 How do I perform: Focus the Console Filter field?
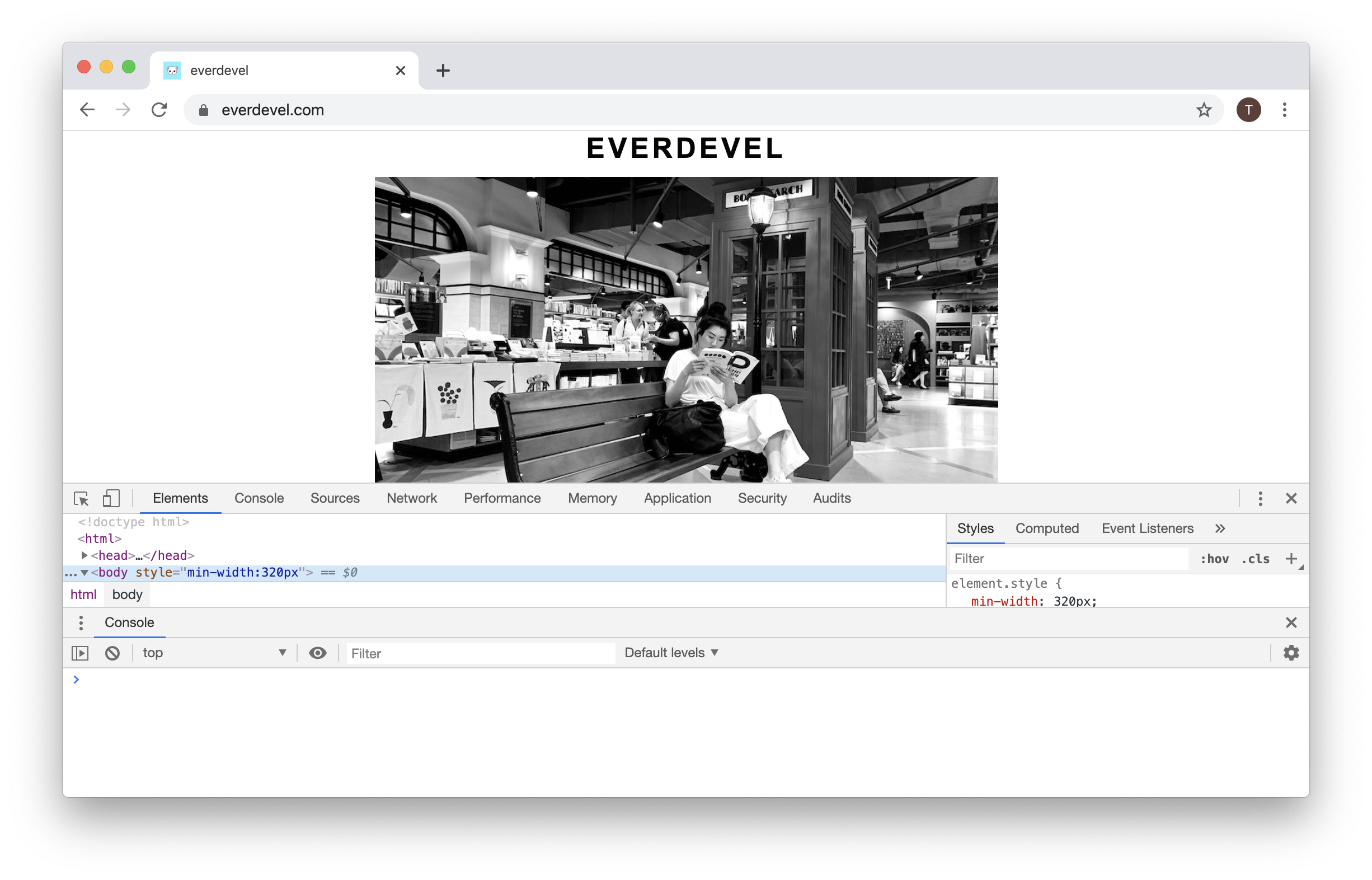coord(481,653)
